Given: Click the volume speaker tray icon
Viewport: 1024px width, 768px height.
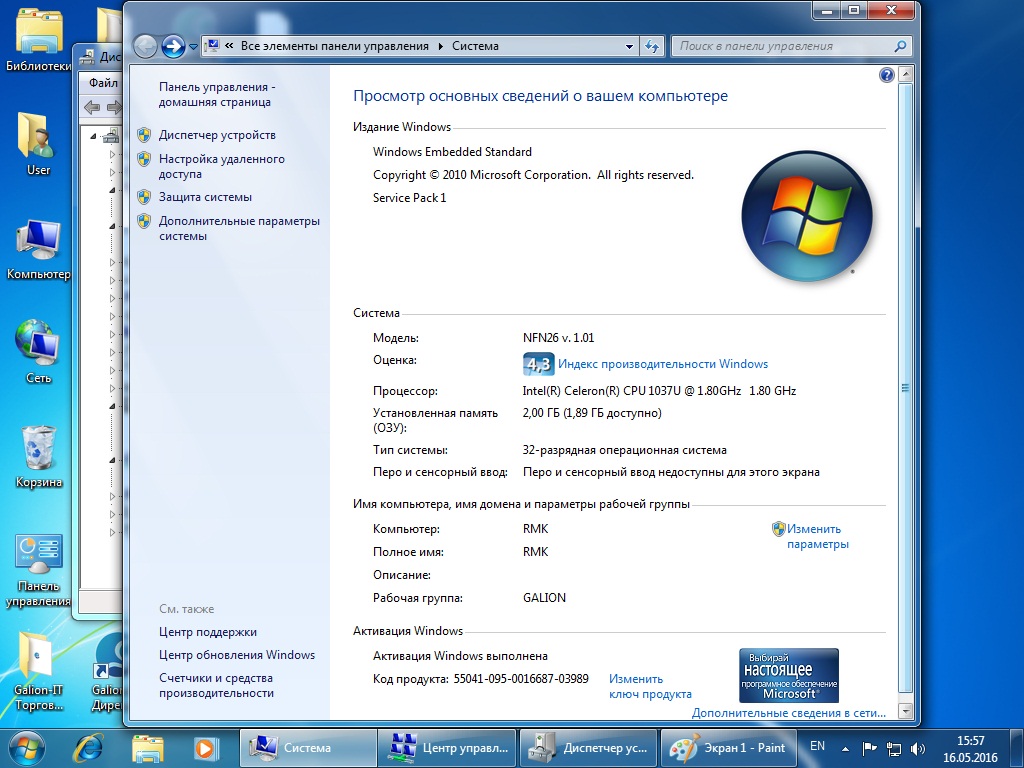Looking at the screenshot, I should click(x=919, y=747).
